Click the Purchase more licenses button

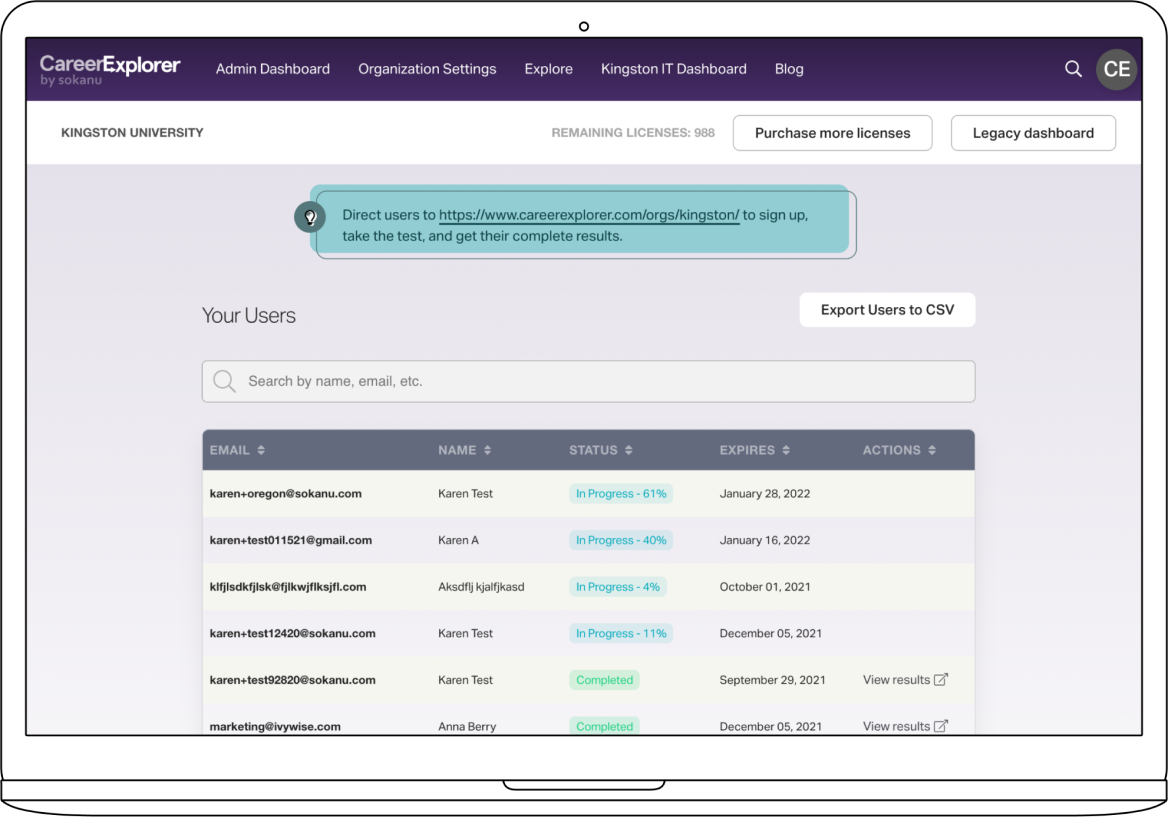832,132
